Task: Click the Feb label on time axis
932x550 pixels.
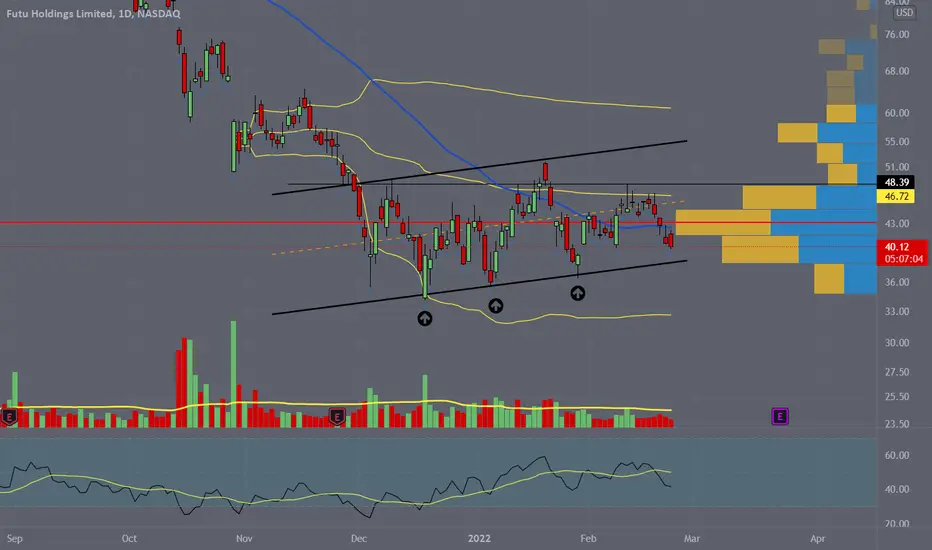Action: tap(588, 539)
